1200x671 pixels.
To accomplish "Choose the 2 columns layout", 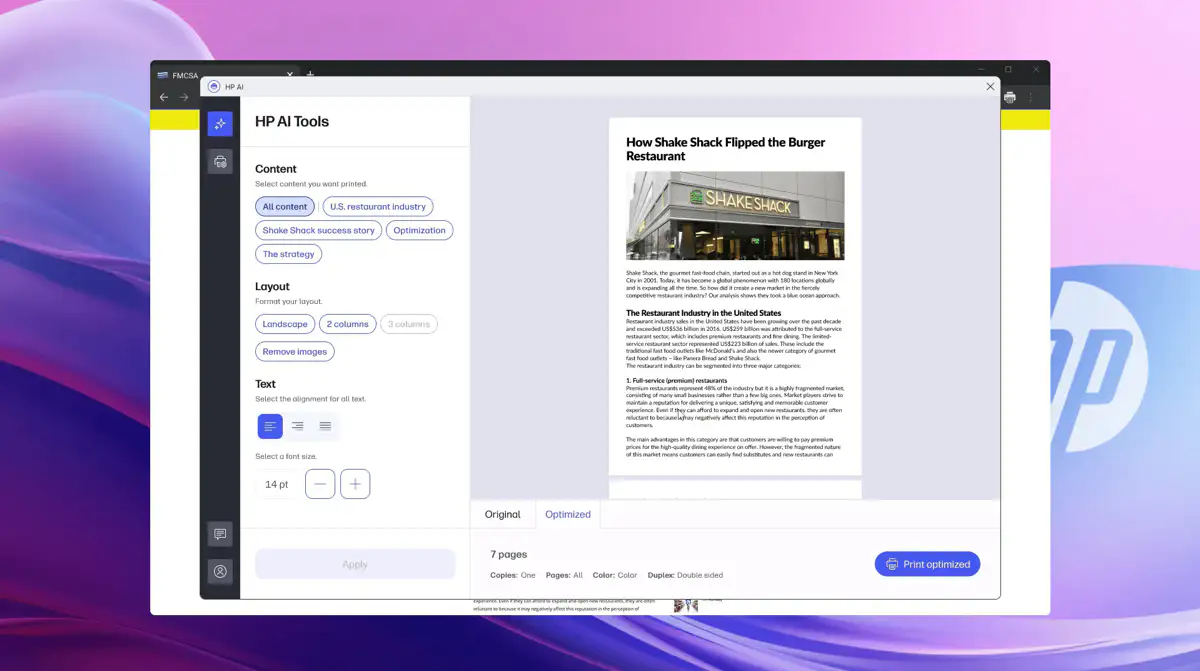I will (347, 324).
